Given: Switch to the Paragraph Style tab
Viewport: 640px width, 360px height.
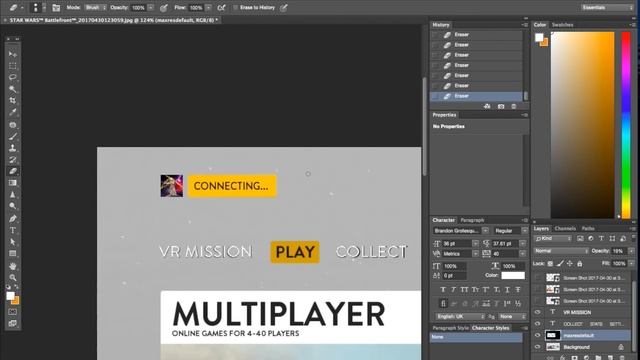Looking at the screenshot, I should (450, 328).
